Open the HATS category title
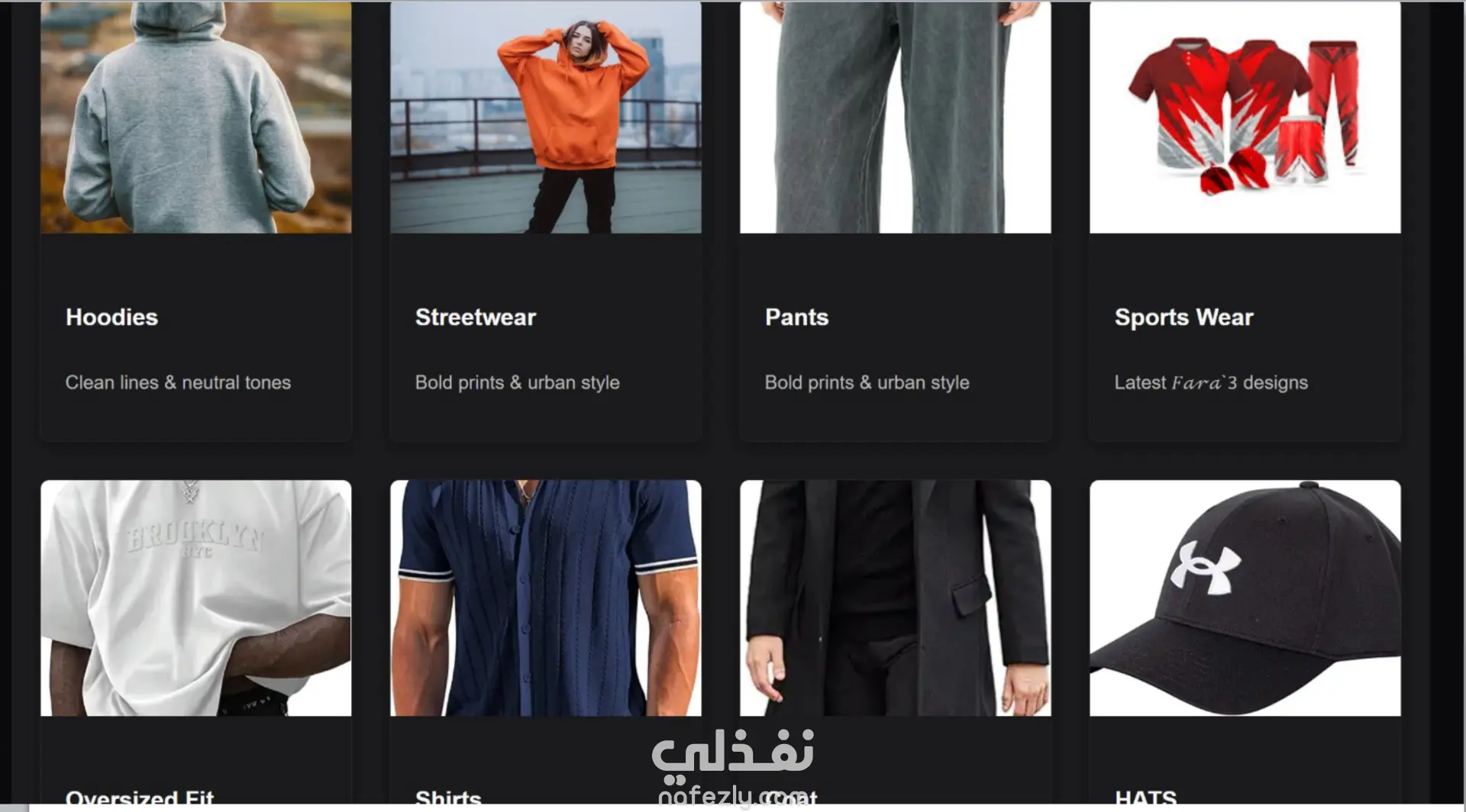 coord(1145,798)
